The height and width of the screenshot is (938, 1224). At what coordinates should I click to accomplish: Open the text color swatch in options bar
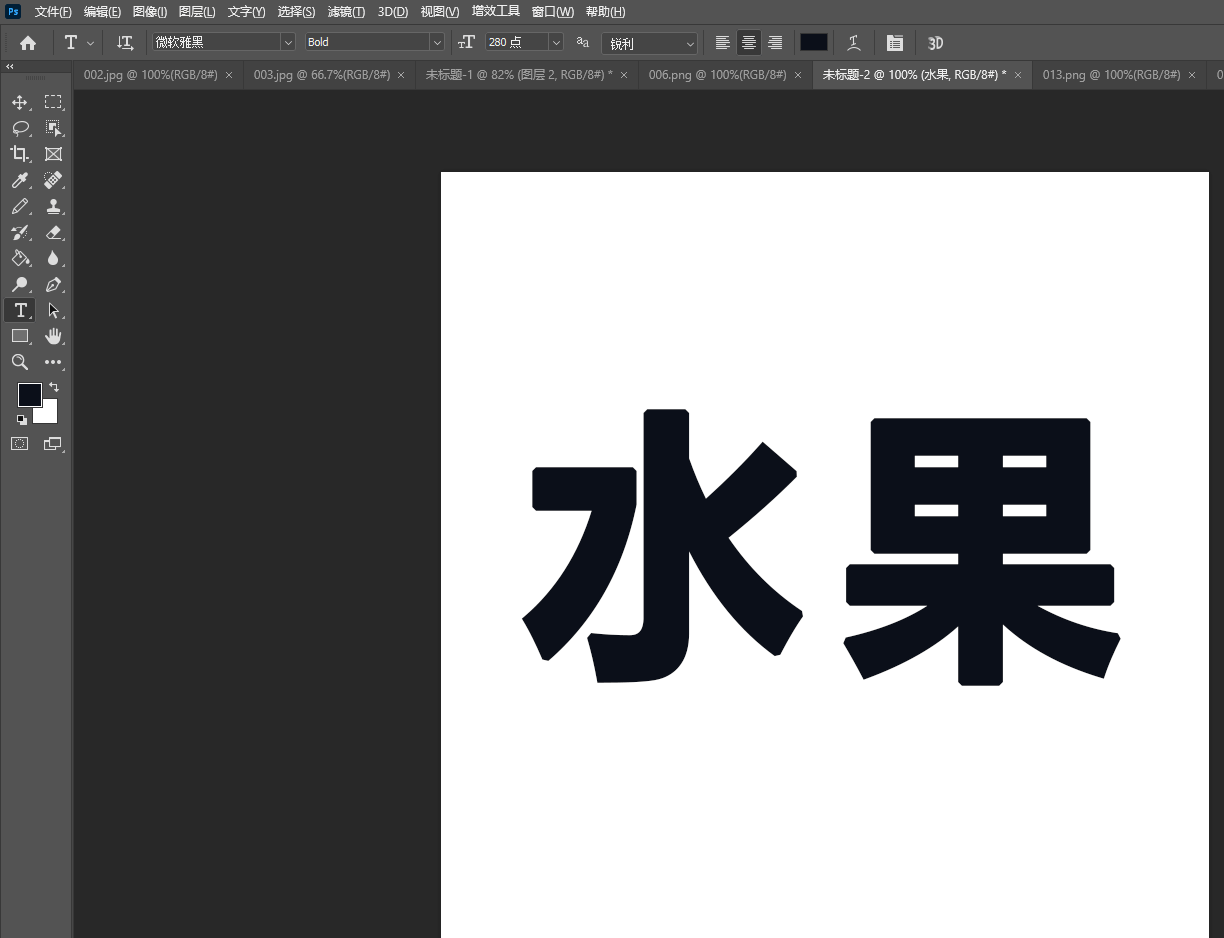(x=813, y=42)
